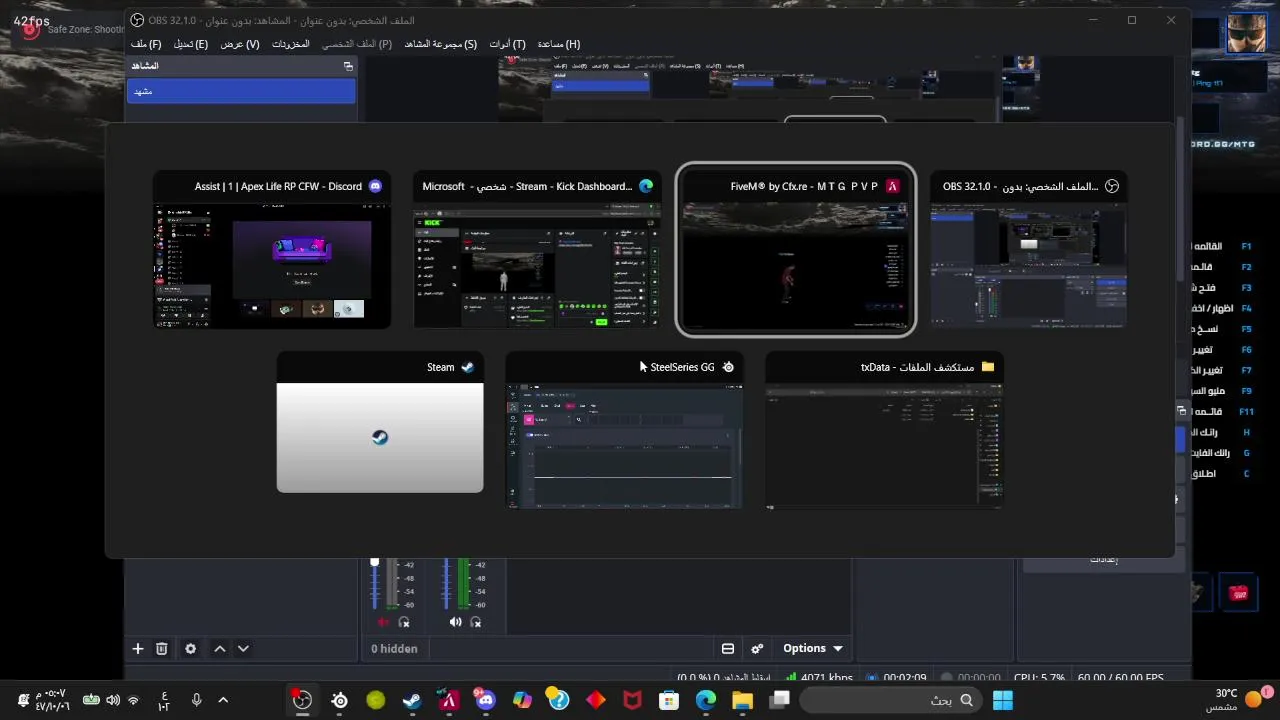Image resolution: width=1280 pixels, height=720 pixels.
Task: Open the Get Help question-mark taskbar icon
Action: [558, 700]
